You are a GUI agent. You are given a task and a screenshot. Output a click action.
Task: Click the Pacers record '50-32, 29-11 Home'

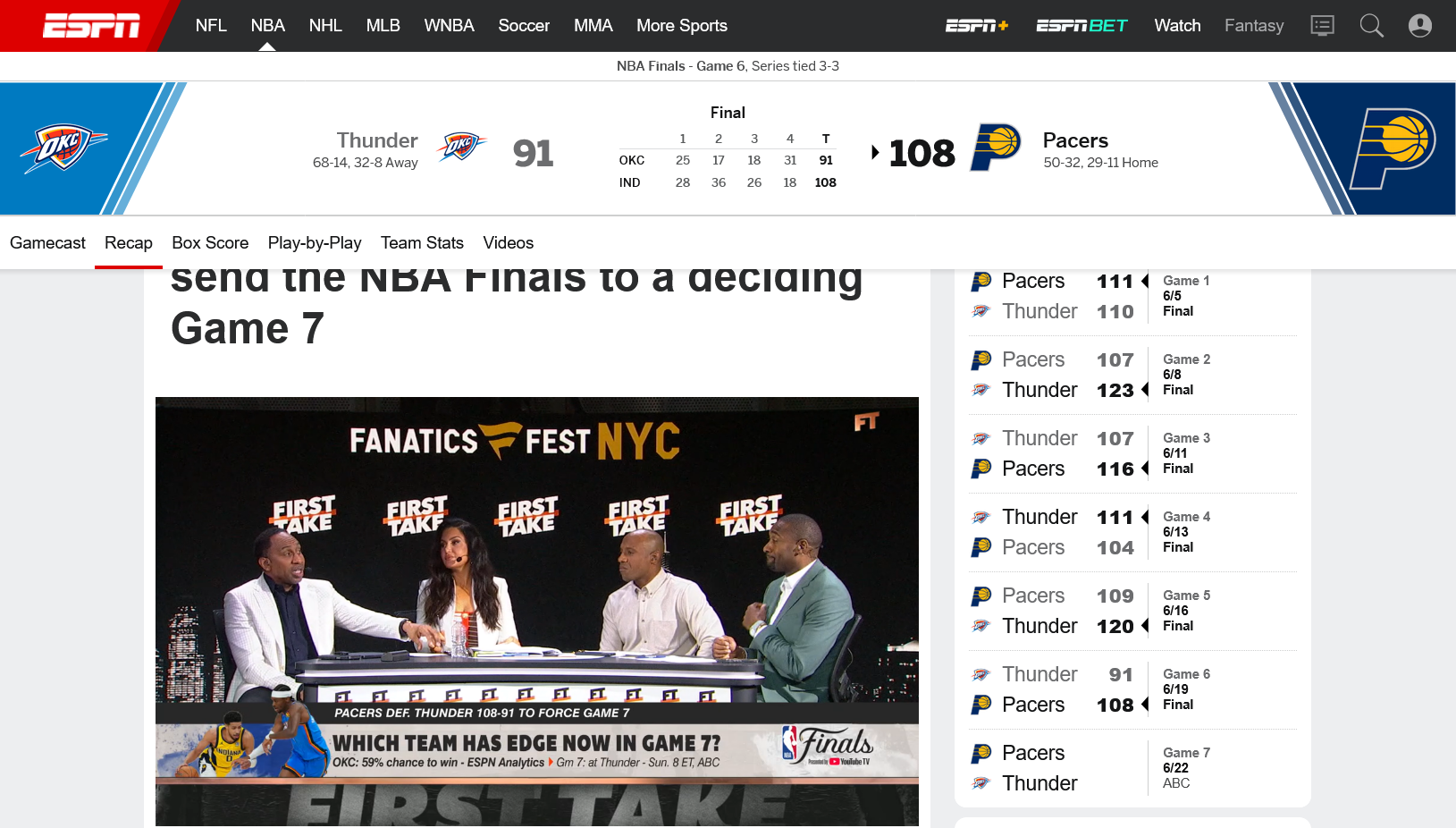pyautogui.click(x=1100, y=163)
